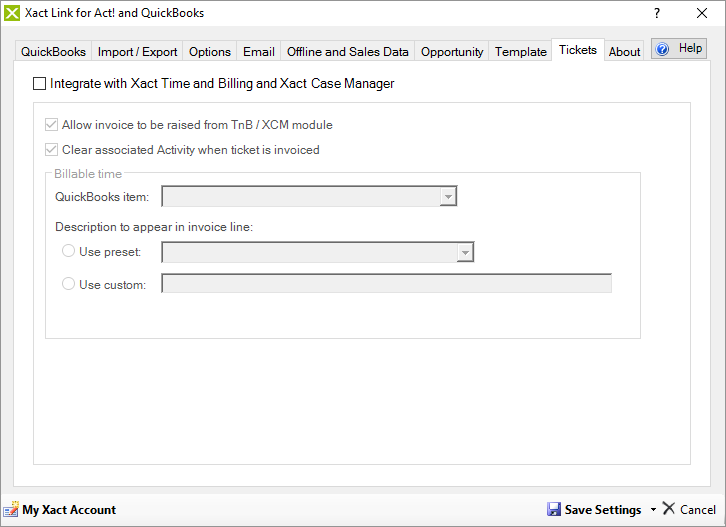
Task: Toggle Clear associated Activity checkbox
Action: click(51, 150)
